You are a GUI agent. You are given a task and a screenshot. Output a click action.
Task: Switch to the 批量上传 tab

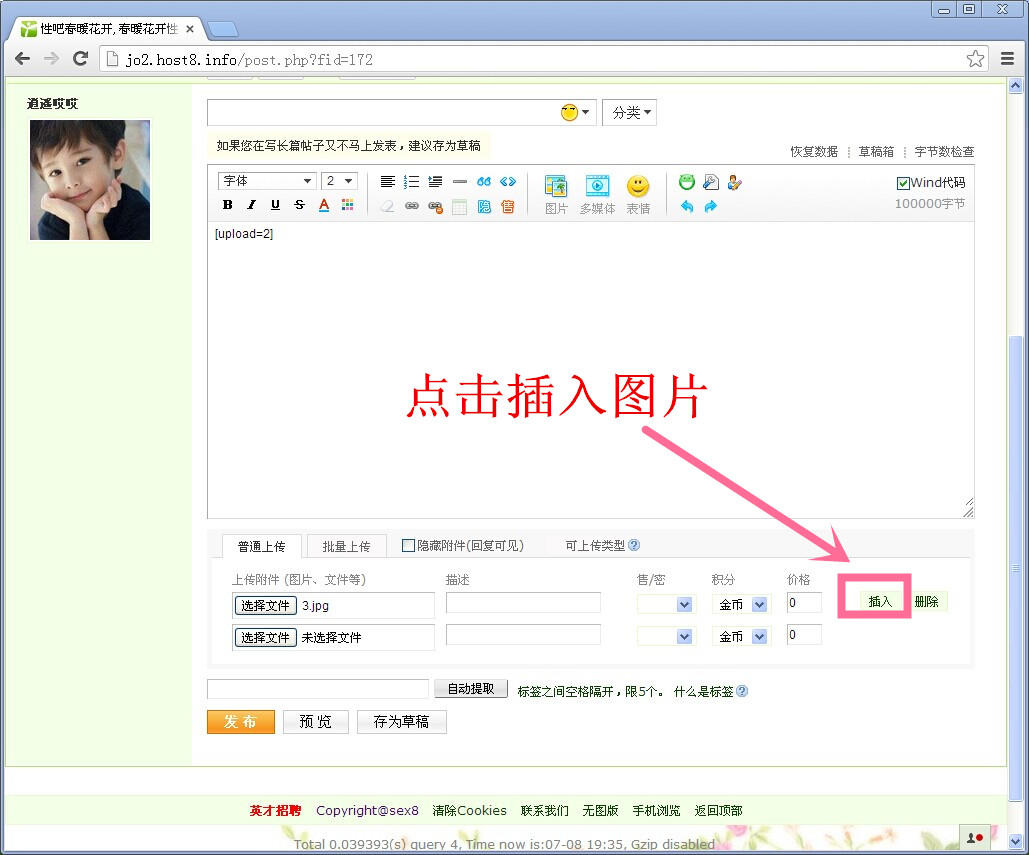click(346, 546)
